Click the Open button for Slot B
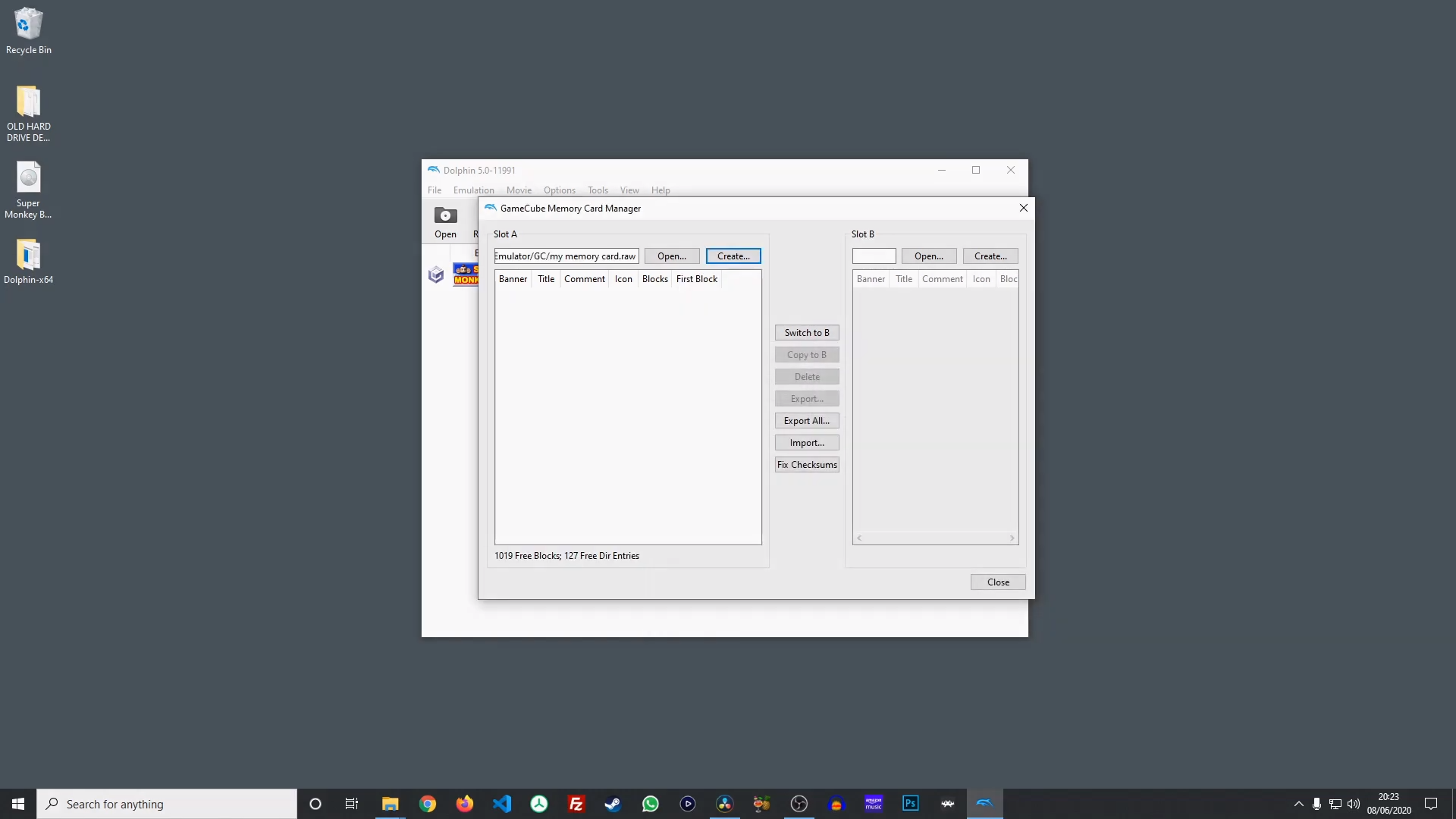The width and height of the screenshot is (1456, 819). pos(929,256)
